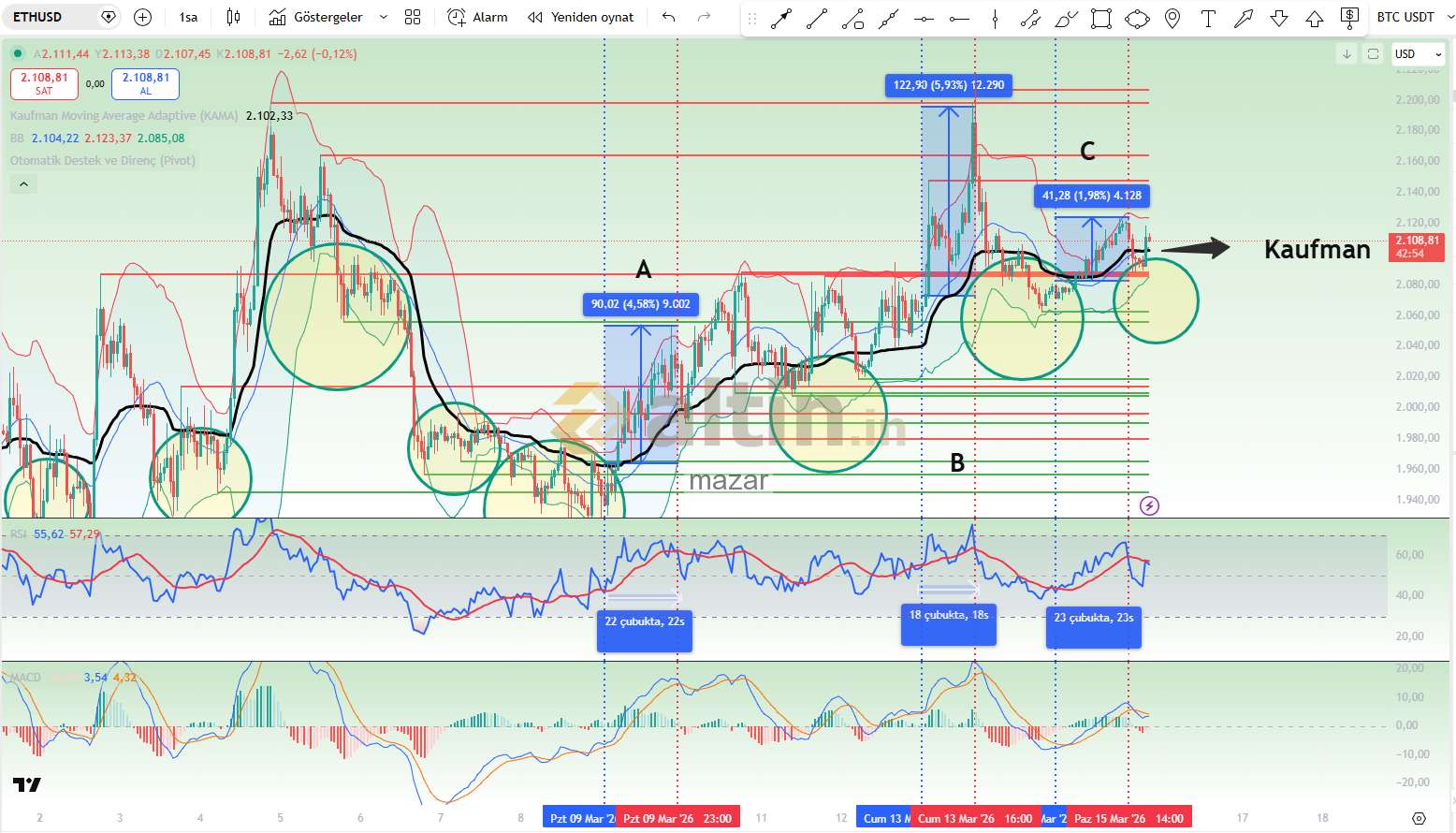Select the price signpost tool
The height and width of the screenshot is (833, 1456).
(1349, 17)
